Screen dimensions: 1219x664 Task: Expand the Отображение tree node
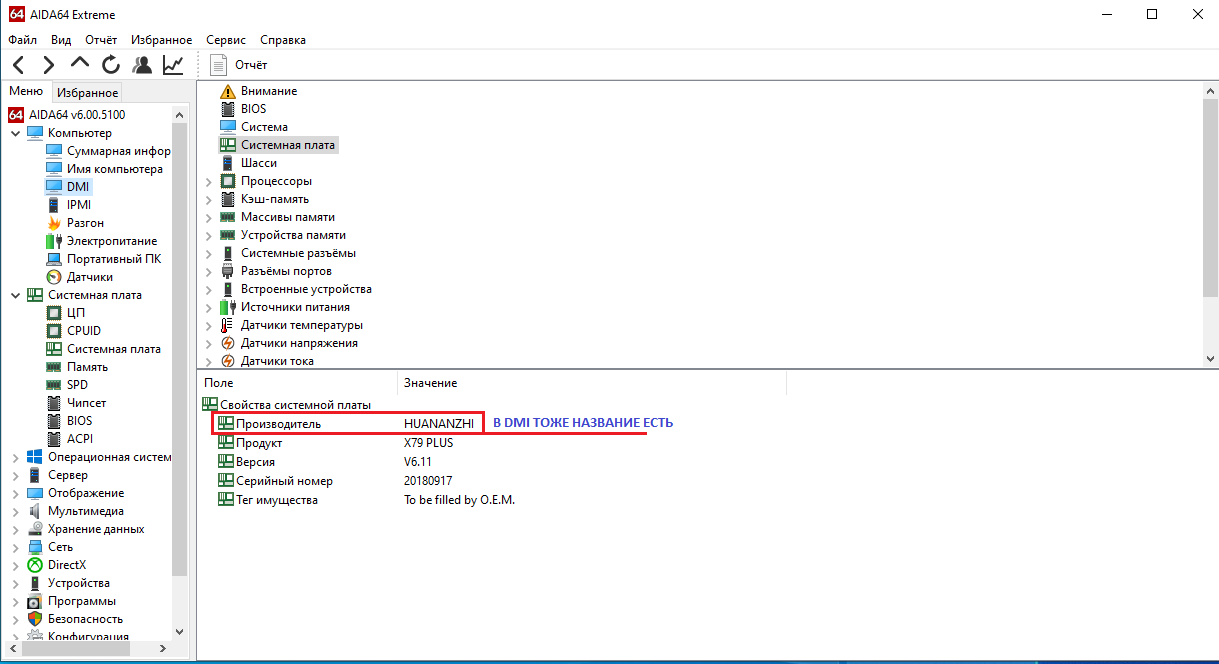(x=15, y=493)
